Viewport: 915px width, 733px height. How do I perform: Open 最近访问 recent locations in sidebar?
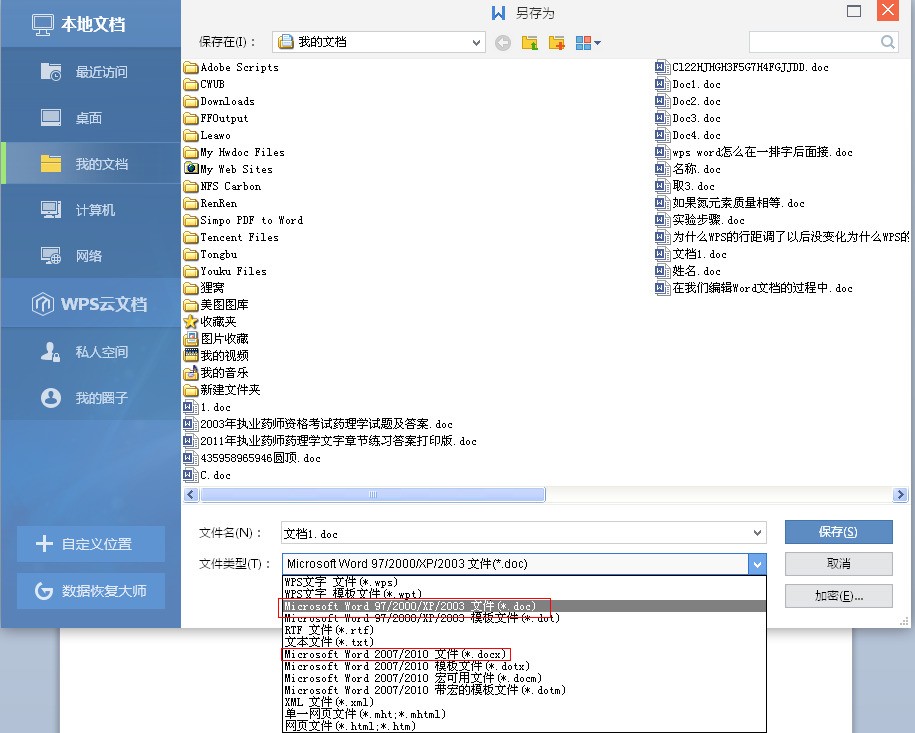(90, 72)
